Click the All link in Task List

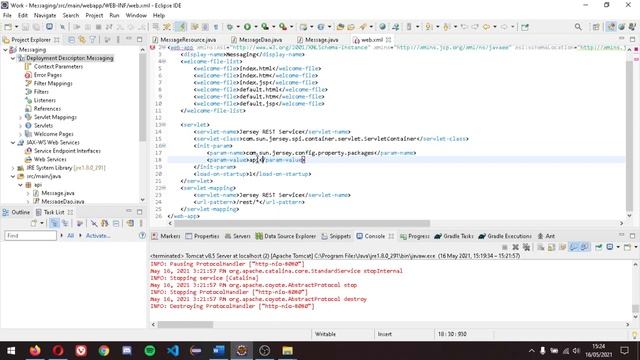click(x=71, y=236)
